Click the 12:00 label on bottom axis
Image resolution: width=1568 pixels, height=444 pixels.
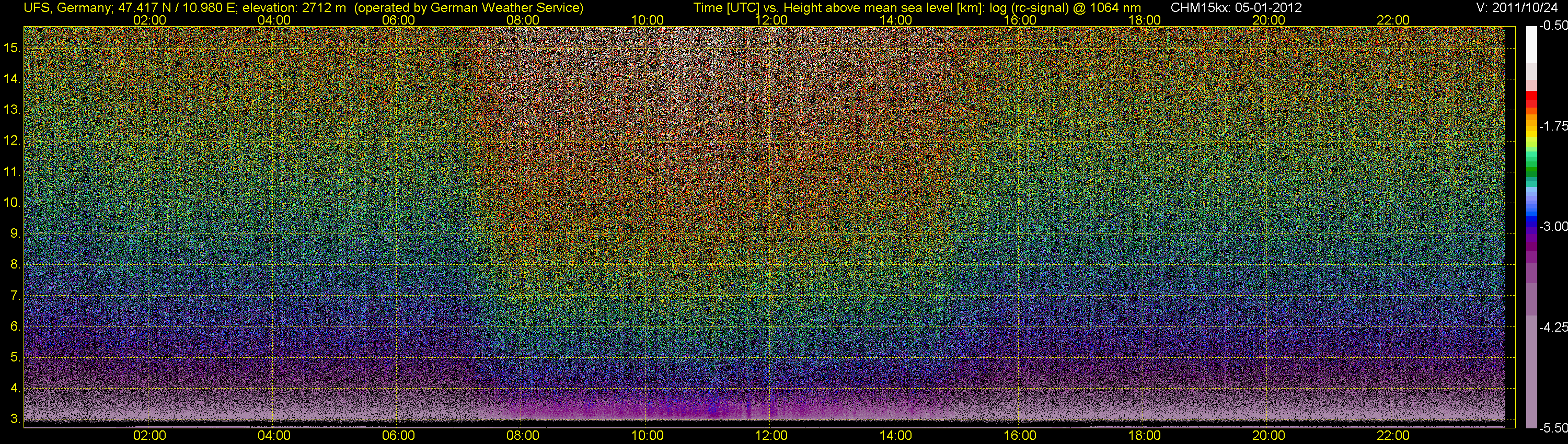pos(771,436)
